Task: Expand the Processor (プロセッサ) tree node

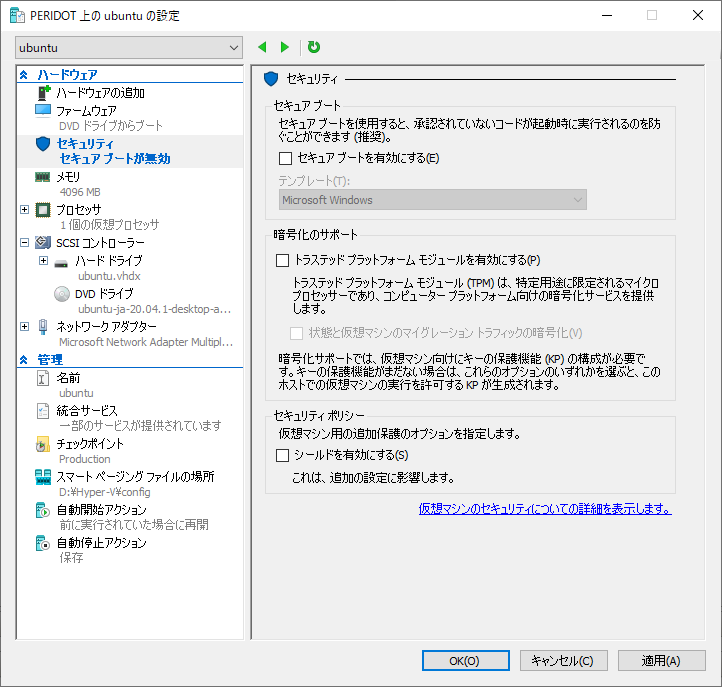Action: click(x=25, y=210)
